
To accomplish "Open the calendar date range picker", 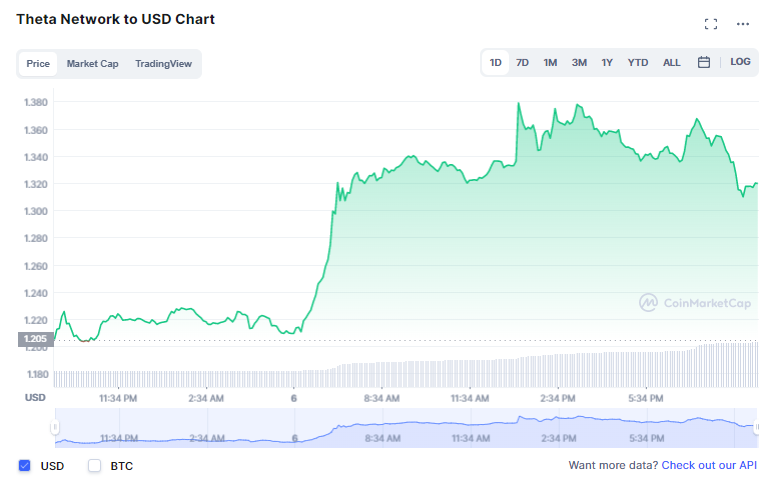I will (x=703, y=62).
